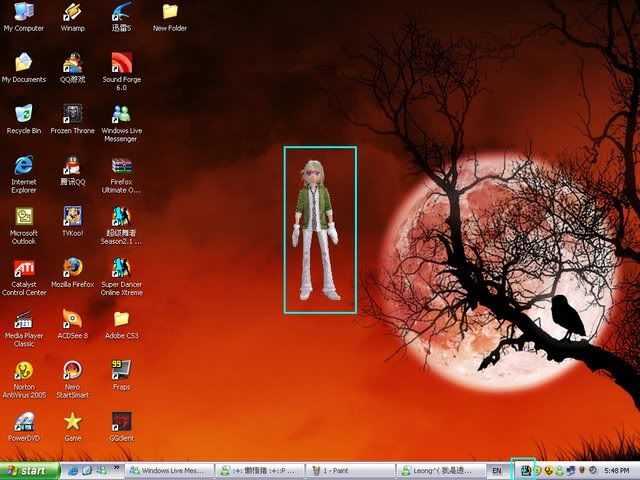Screen dimensions: 640x480
Task: Click the green Messenger tray icon
Action: pos(560,471)
